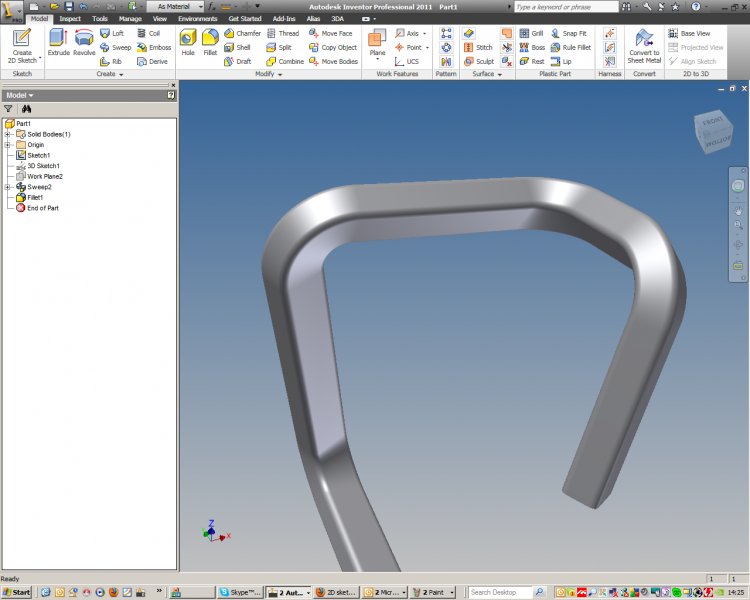The width and height of the screenshot is (750, 600).
Task: Activate the Snap Fit tool
Action: click(569, 33)
